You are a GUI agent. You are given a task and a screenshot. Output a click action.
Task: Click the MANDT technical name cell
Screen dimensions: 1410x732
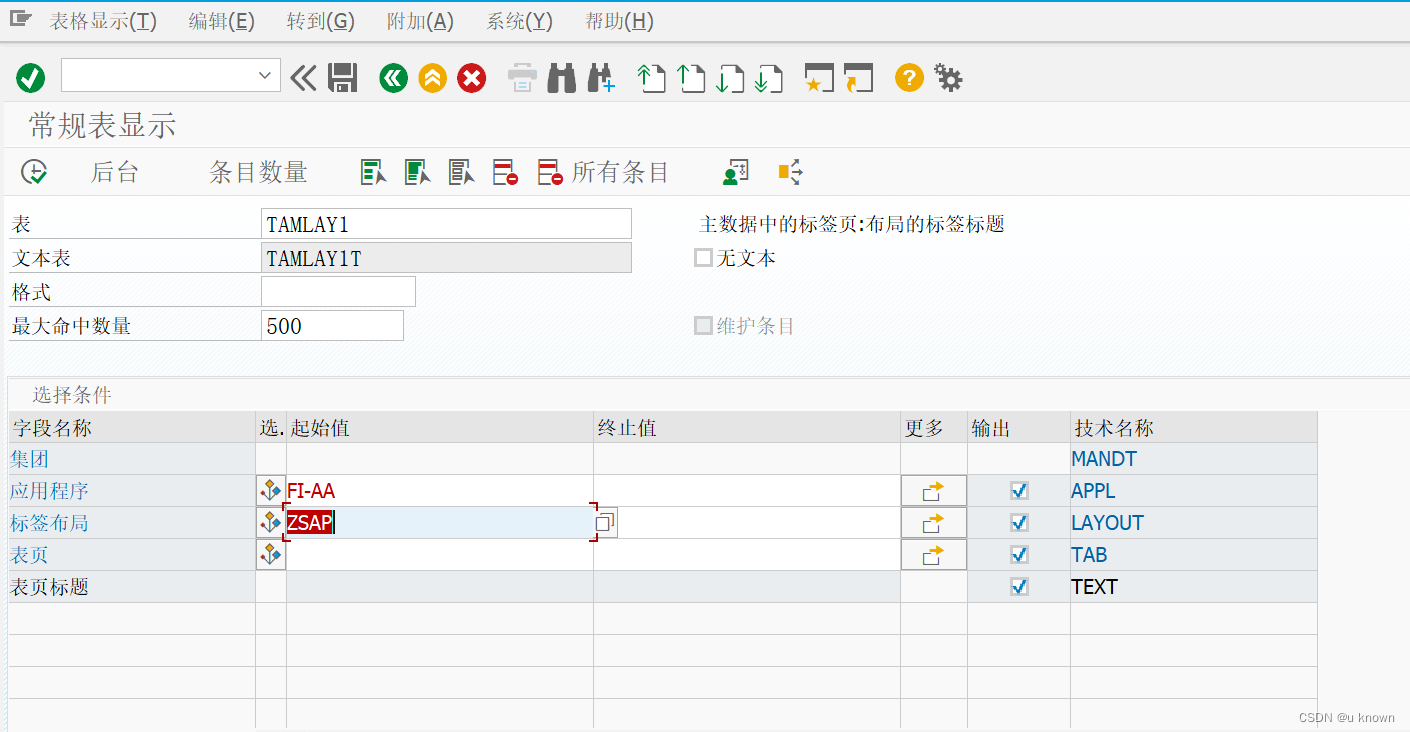(1193, 459)
